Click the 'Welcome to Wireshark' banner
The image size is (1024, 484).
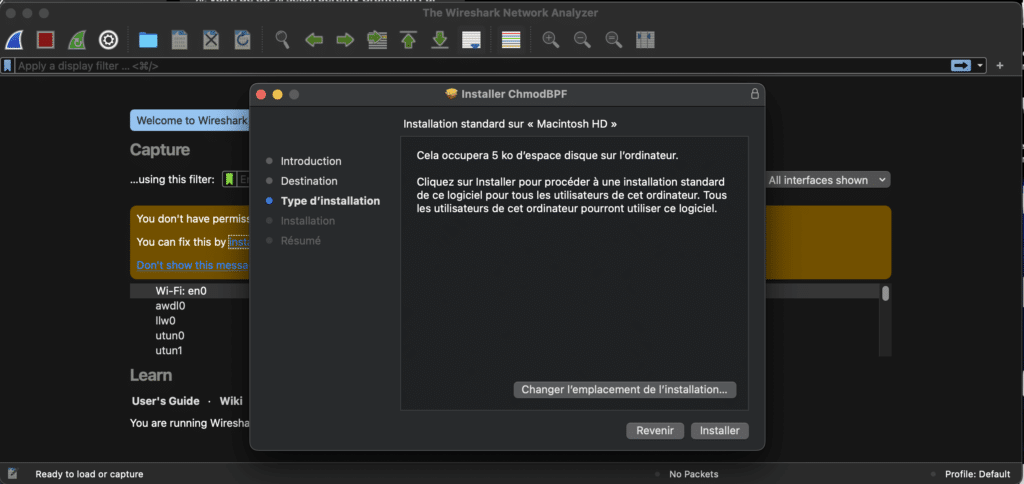click(x=190, y=120)
